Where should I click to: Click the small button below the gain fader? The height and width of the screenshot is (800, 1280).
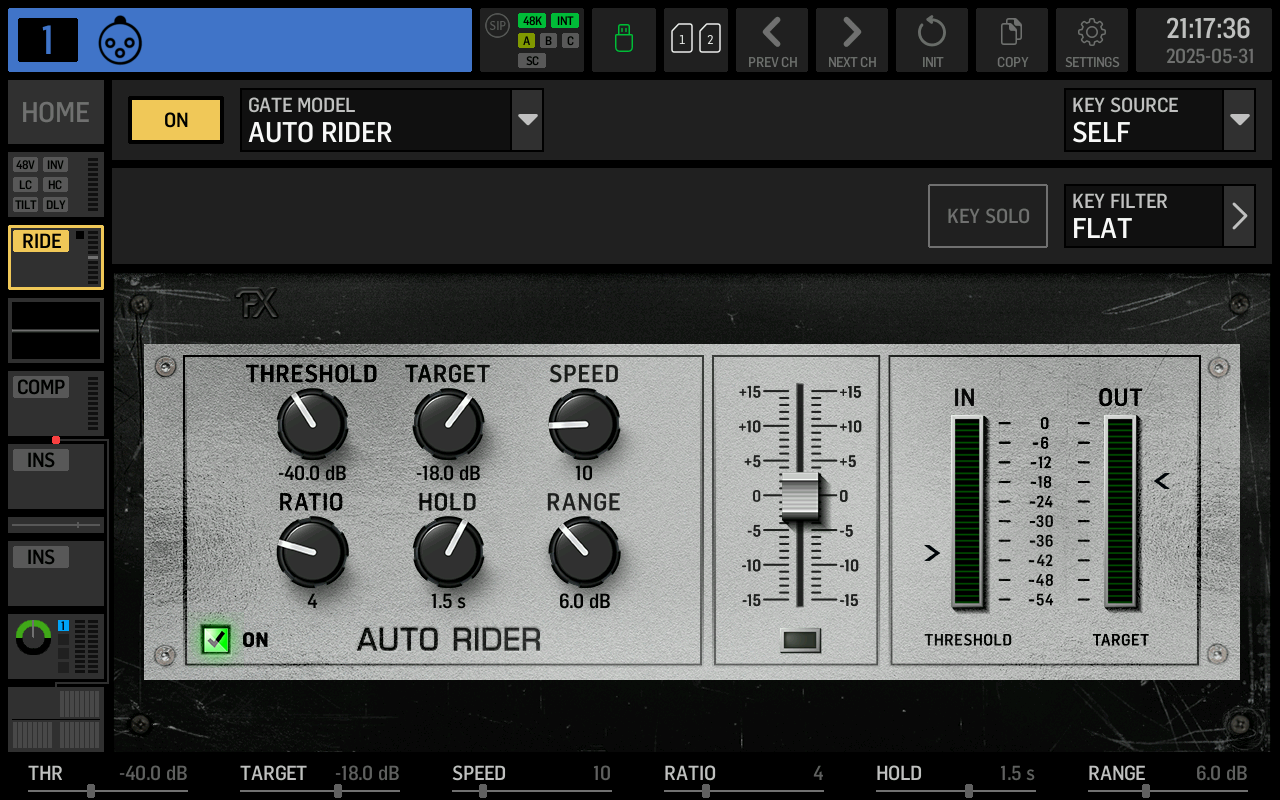(800, 641)
